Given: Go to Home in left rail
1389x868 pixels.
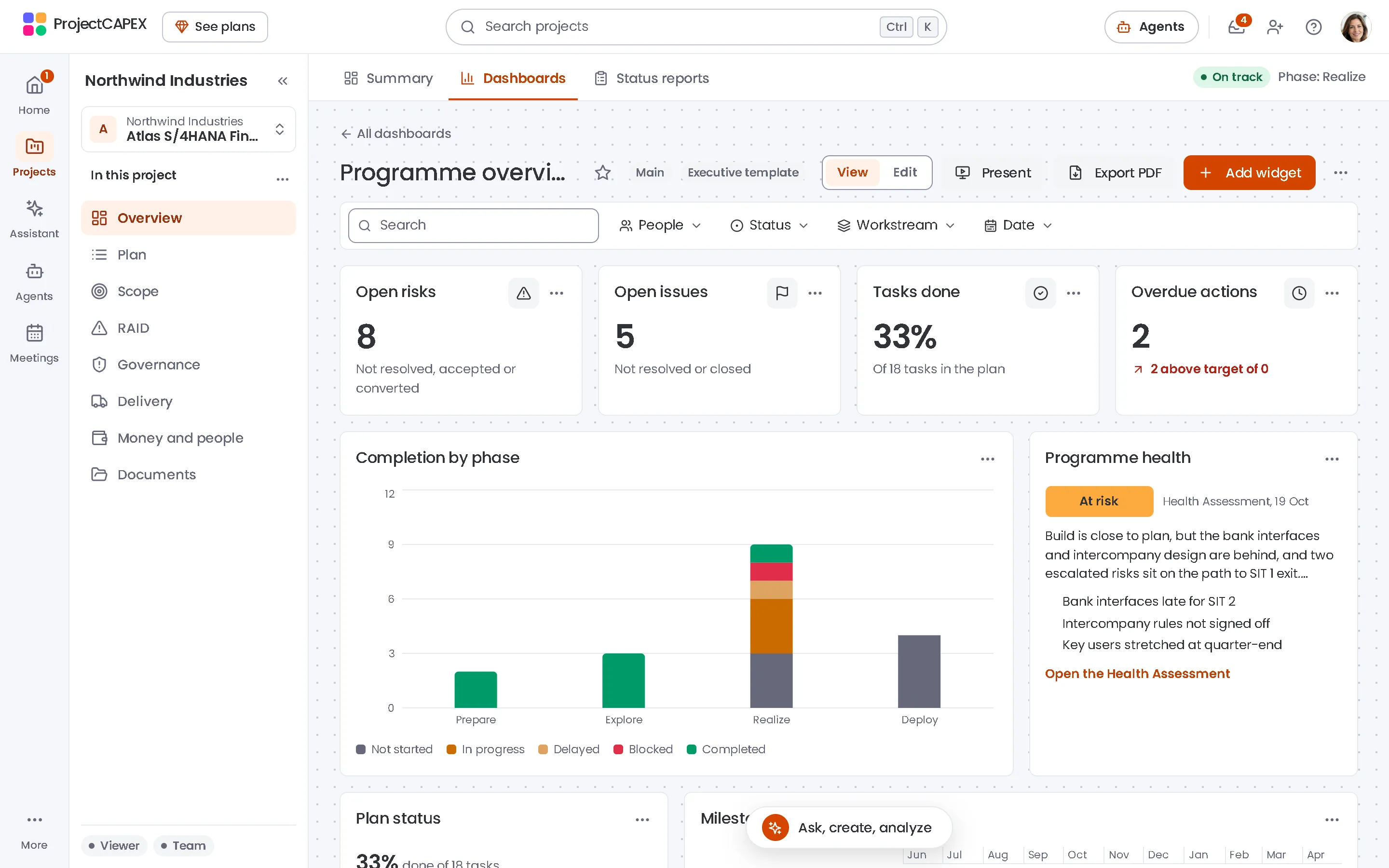Looking at the screenshot, I should 34,94.
